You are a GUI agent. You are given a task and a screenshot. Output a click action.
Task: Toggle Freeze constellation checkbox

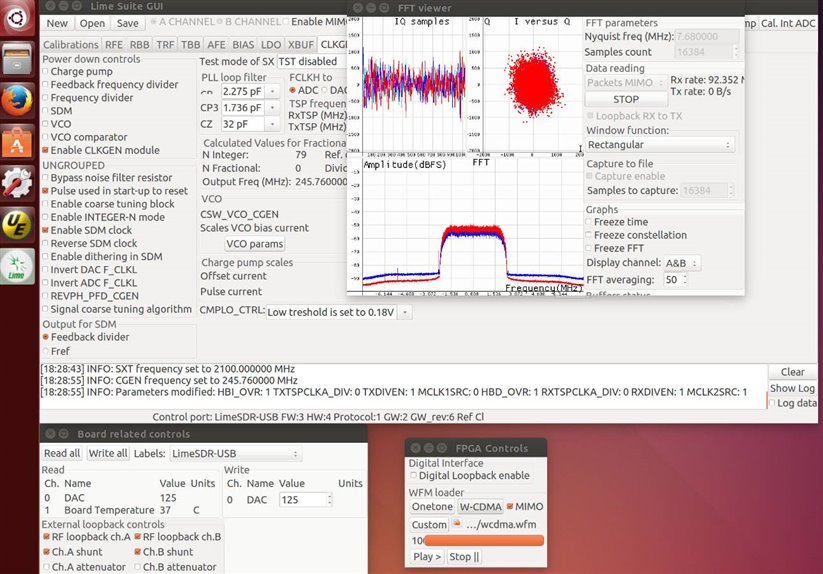pos(588,235)
